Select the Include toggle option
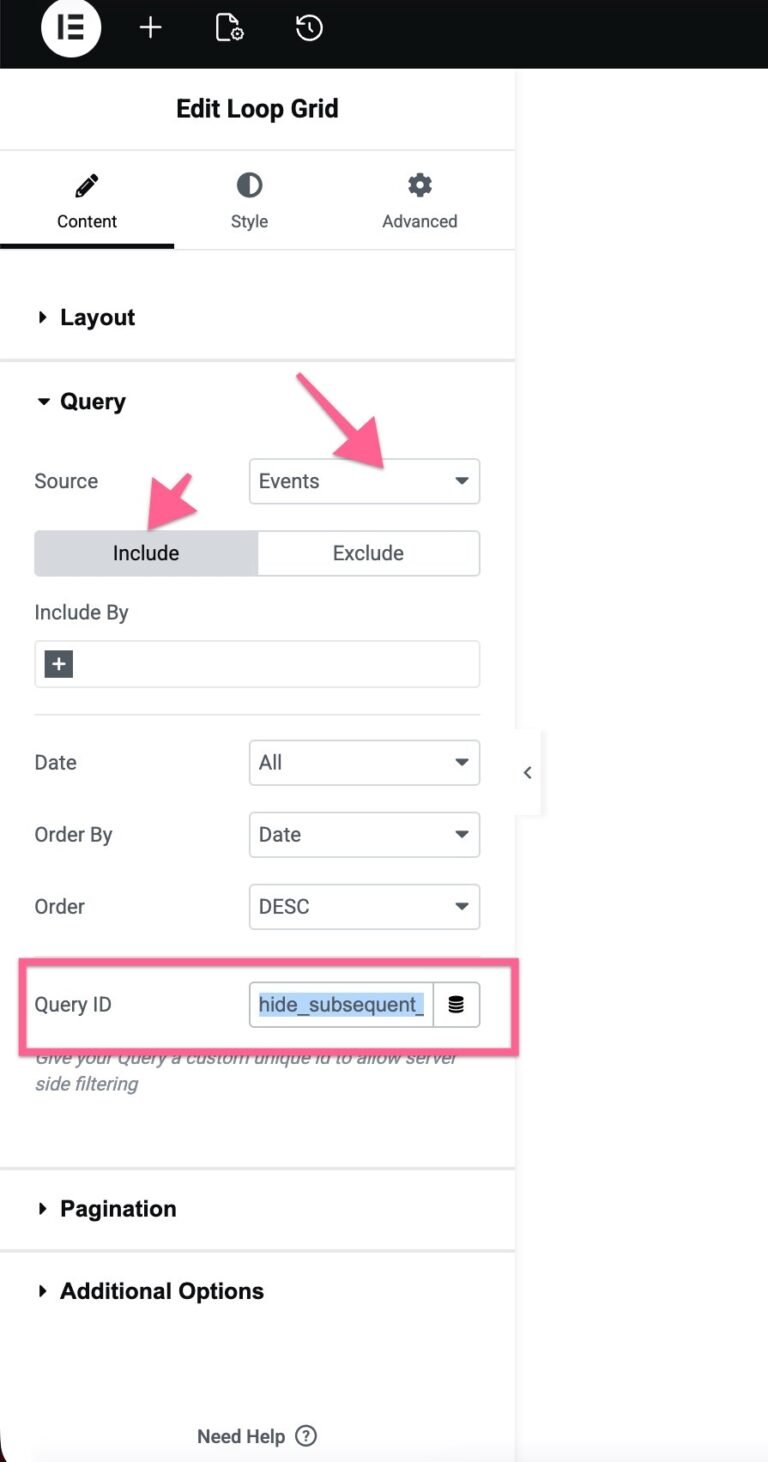768x1462 pixels. click(146, 552)
